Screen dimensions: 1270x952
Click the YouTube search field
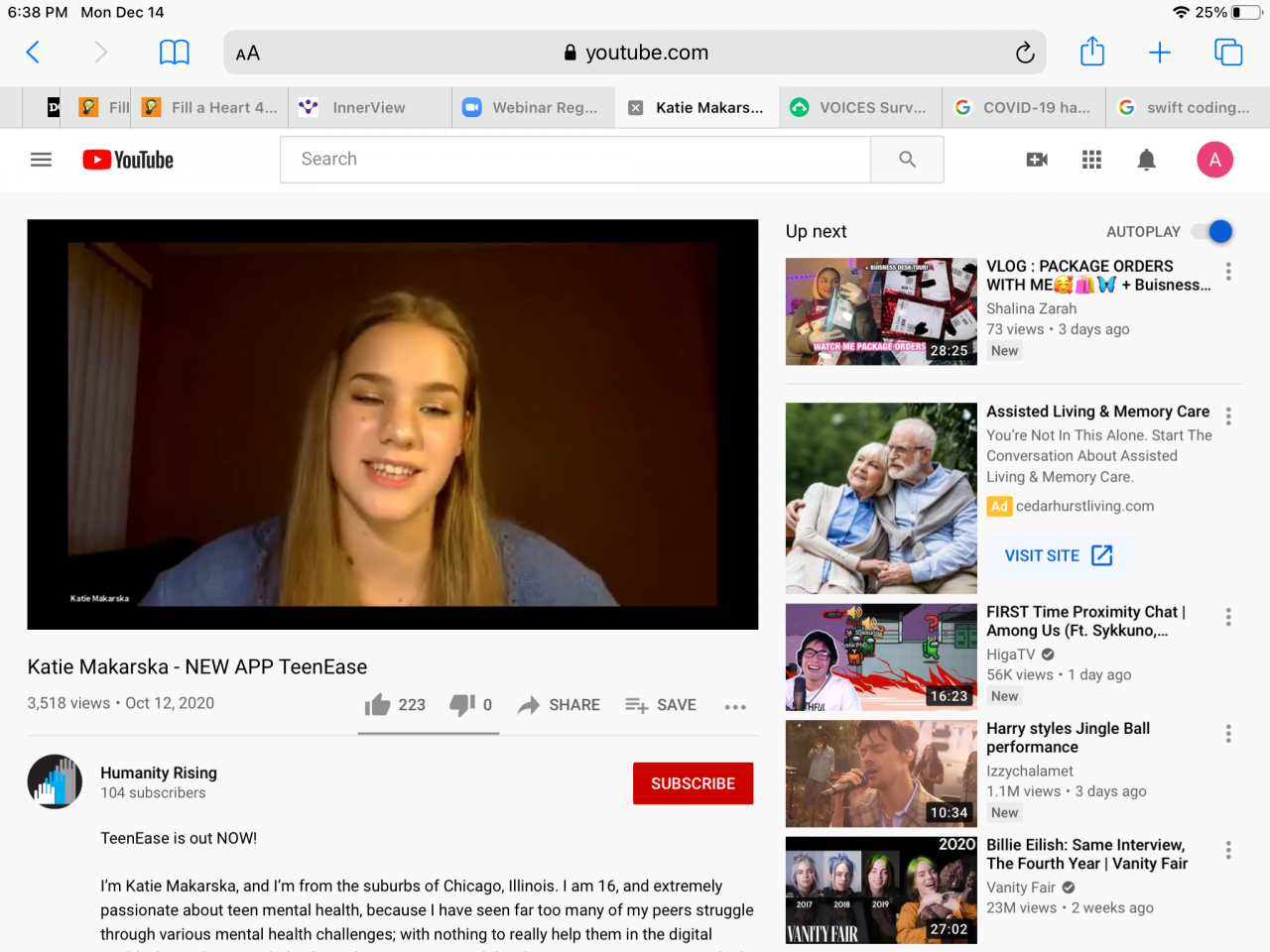[x=575, y=160]
